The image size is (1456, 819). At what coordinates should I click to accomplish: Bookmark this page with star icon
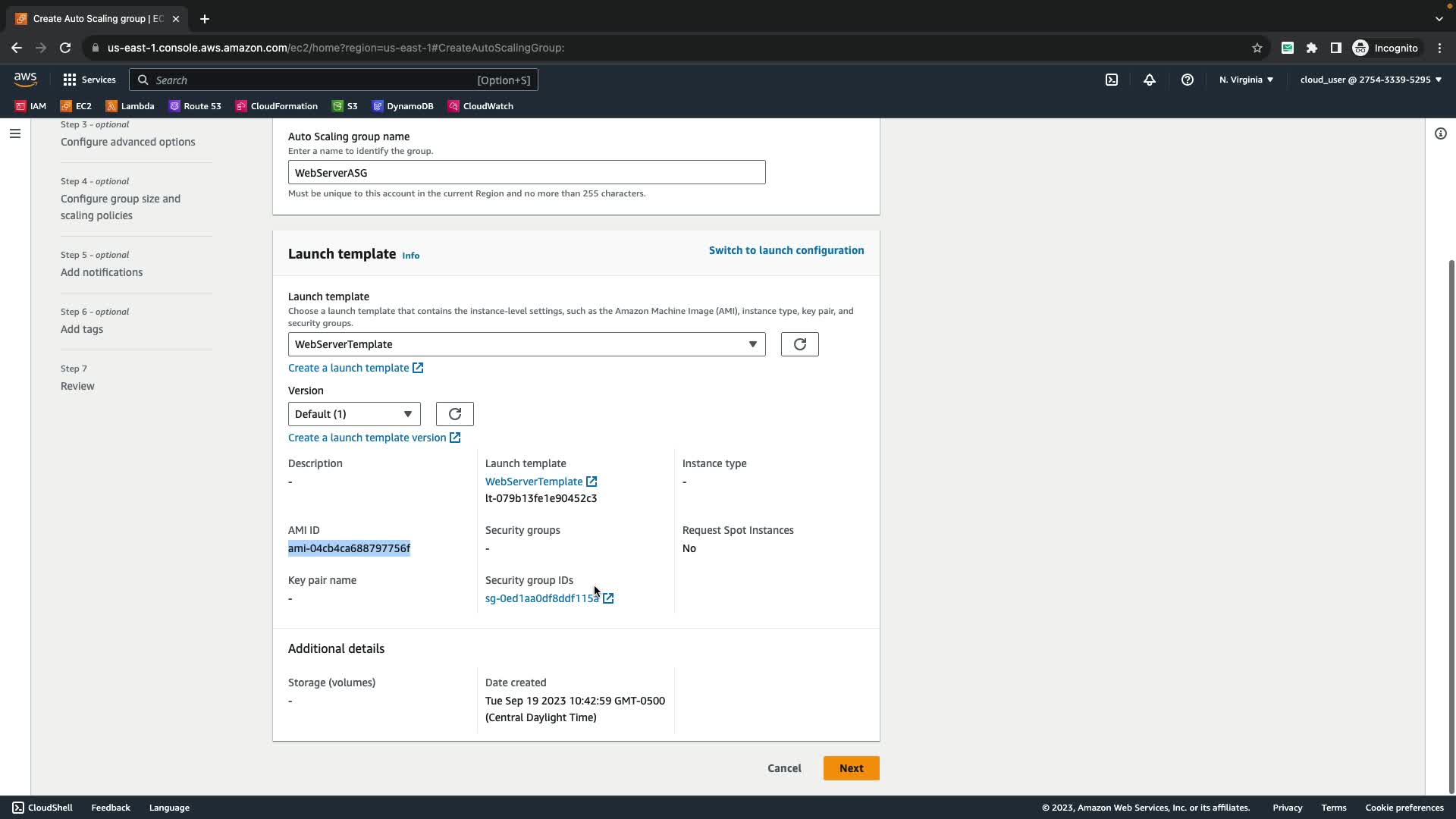[x=1257, y=48]
